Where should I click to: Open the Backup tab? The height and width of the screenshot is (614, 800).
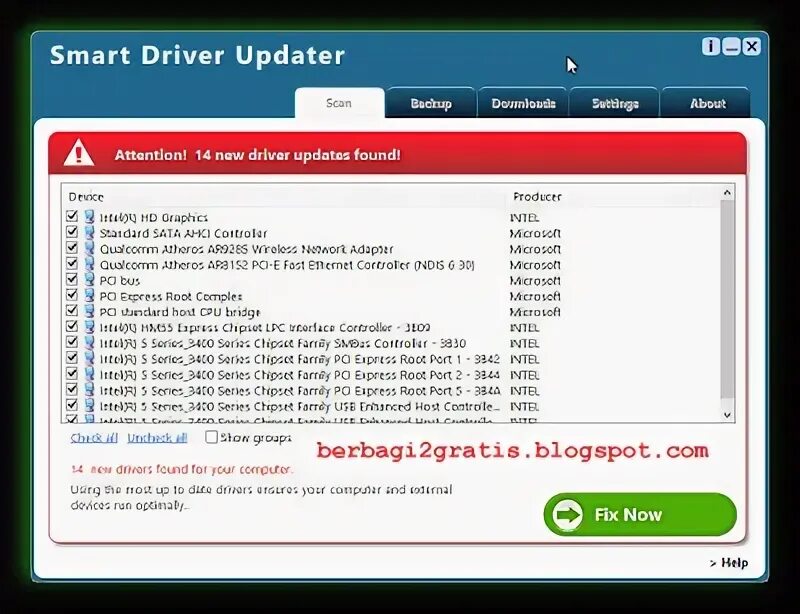[431, 103]
